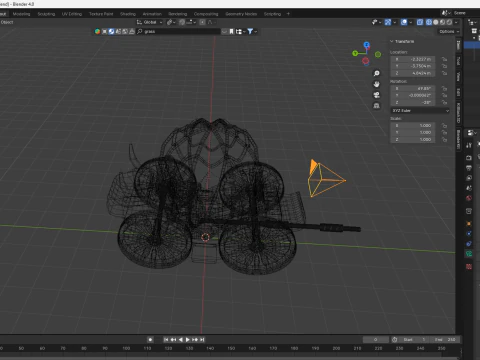480x360 pixels.
Task: Open the Options dropdown in the viewport header
Action: coord(449,31)
